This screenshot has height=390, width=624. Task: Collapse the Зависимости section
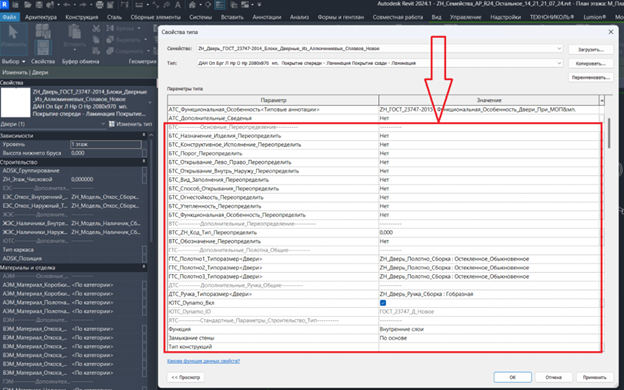pyautogui.click(x=144, y=136)
